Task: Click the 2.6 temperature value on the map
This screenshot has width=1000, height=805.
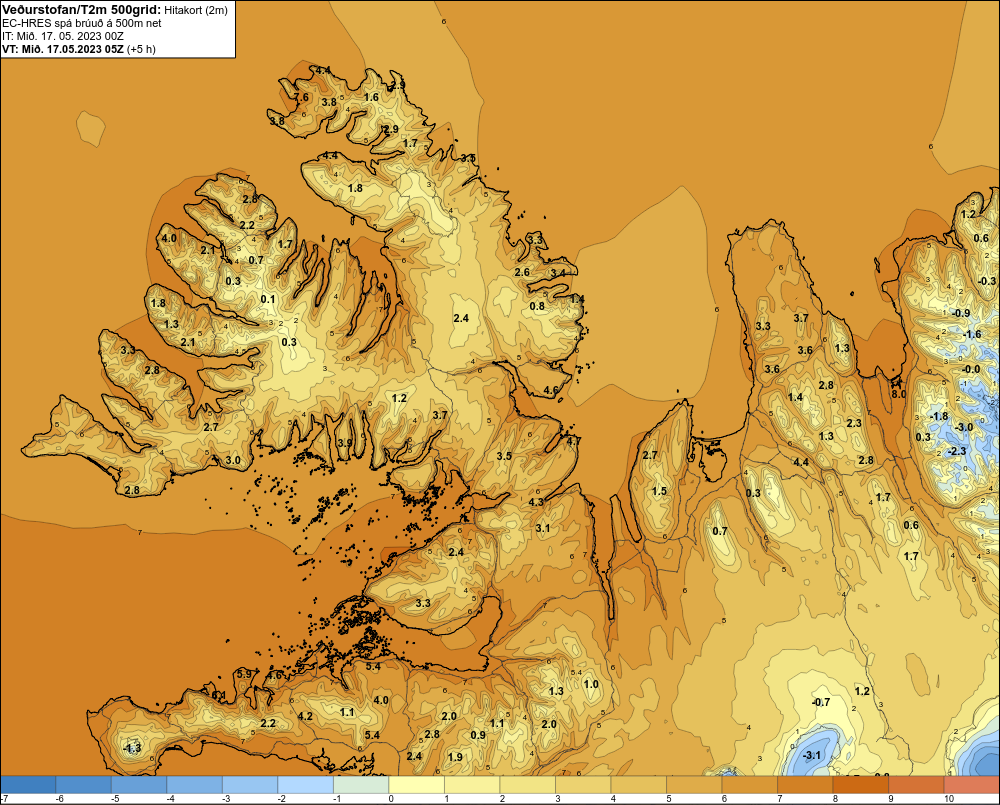Action: click(x=522, y=272)
